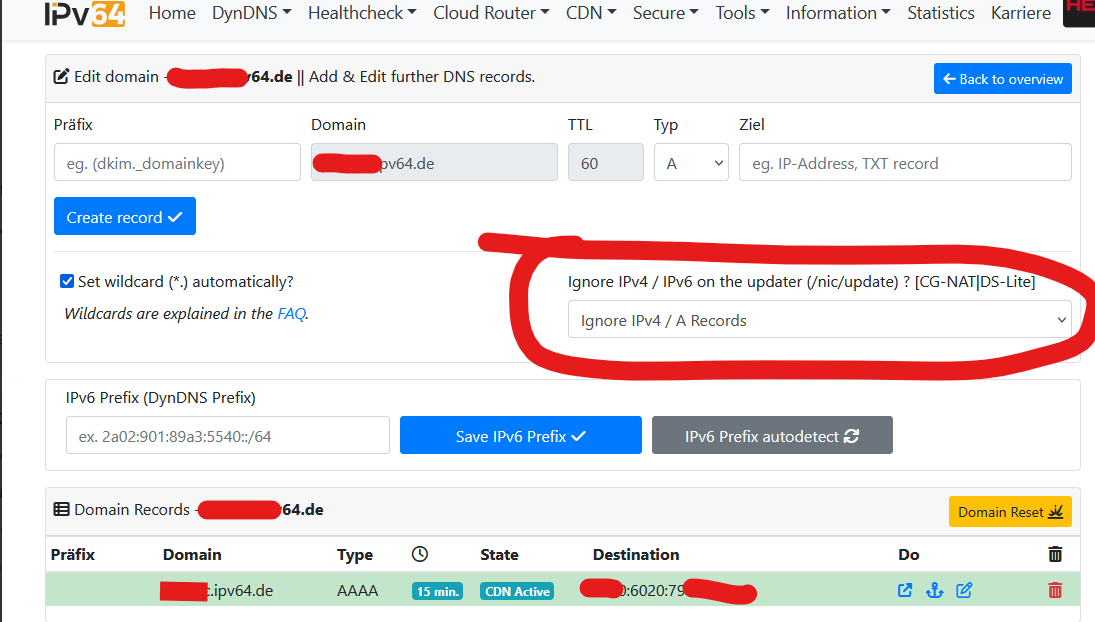
Task: Click the Create record button
Action: tap(125, 217)
